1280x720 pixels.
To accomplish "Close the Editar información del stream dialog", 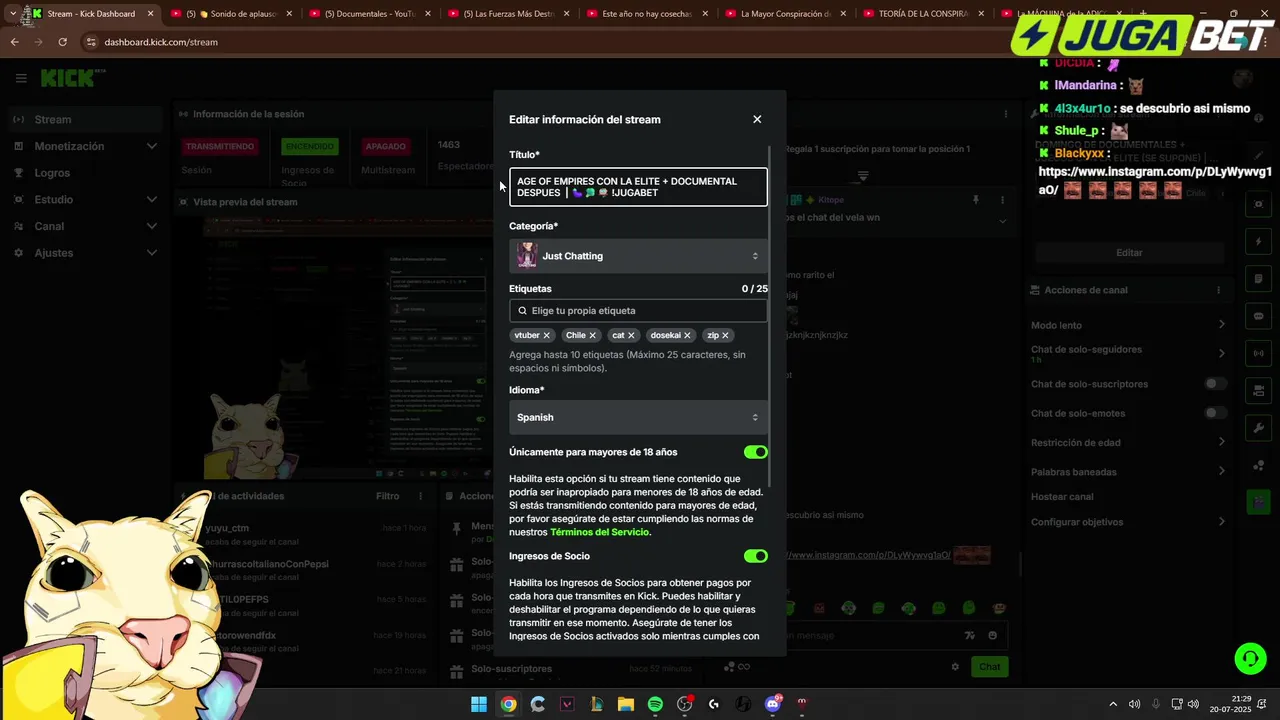I will [x=757, y=119].
